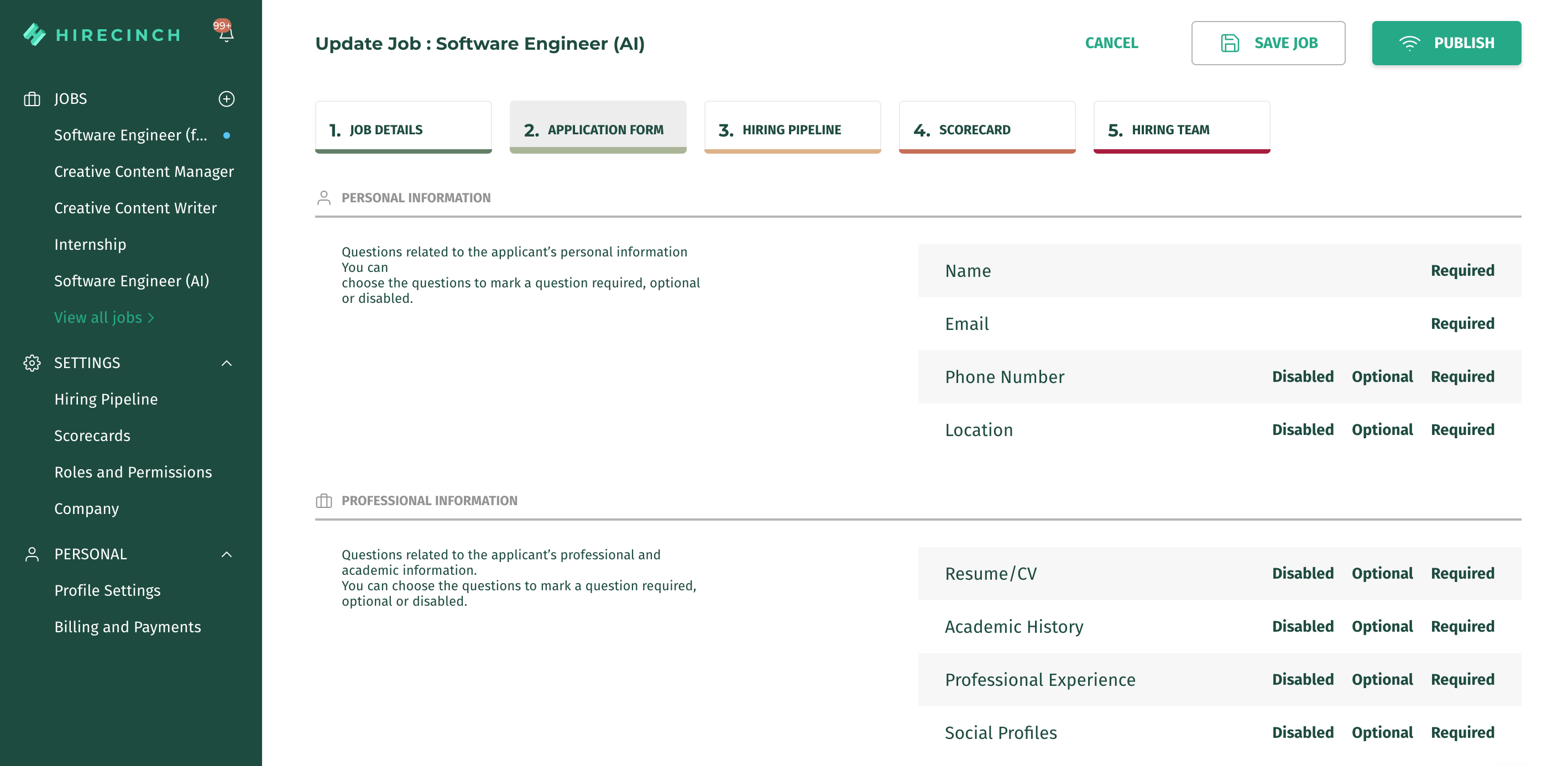
Task: Click the Publish button
Action: 1446,43
